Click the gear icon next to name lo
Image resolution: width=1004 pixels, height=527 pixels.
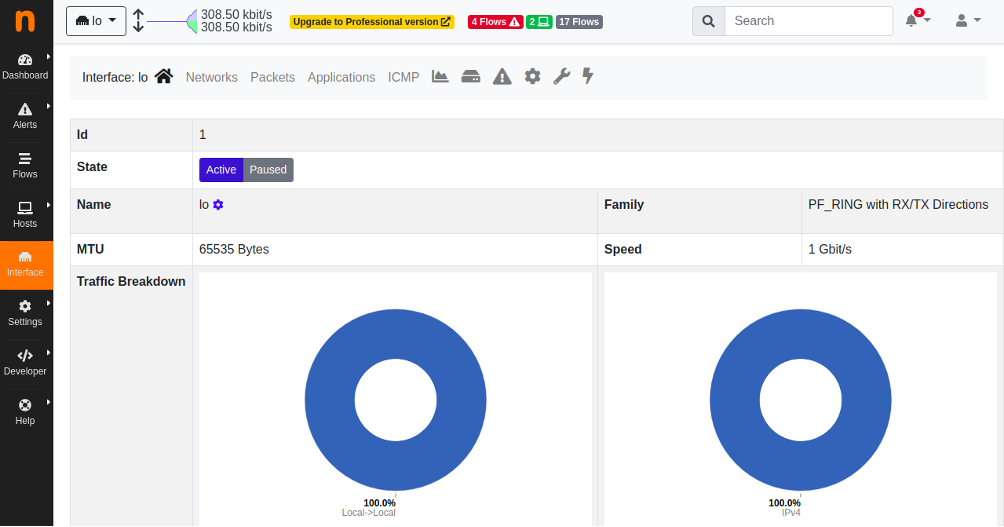[218, 205]
